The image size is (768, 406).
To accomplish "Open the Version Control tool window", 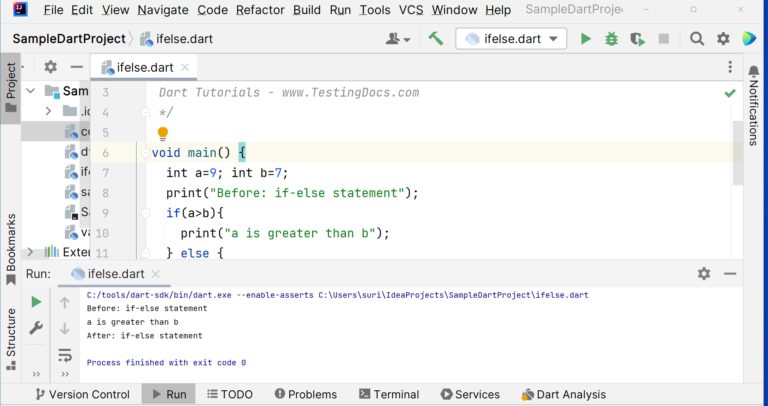I will 82,394.
